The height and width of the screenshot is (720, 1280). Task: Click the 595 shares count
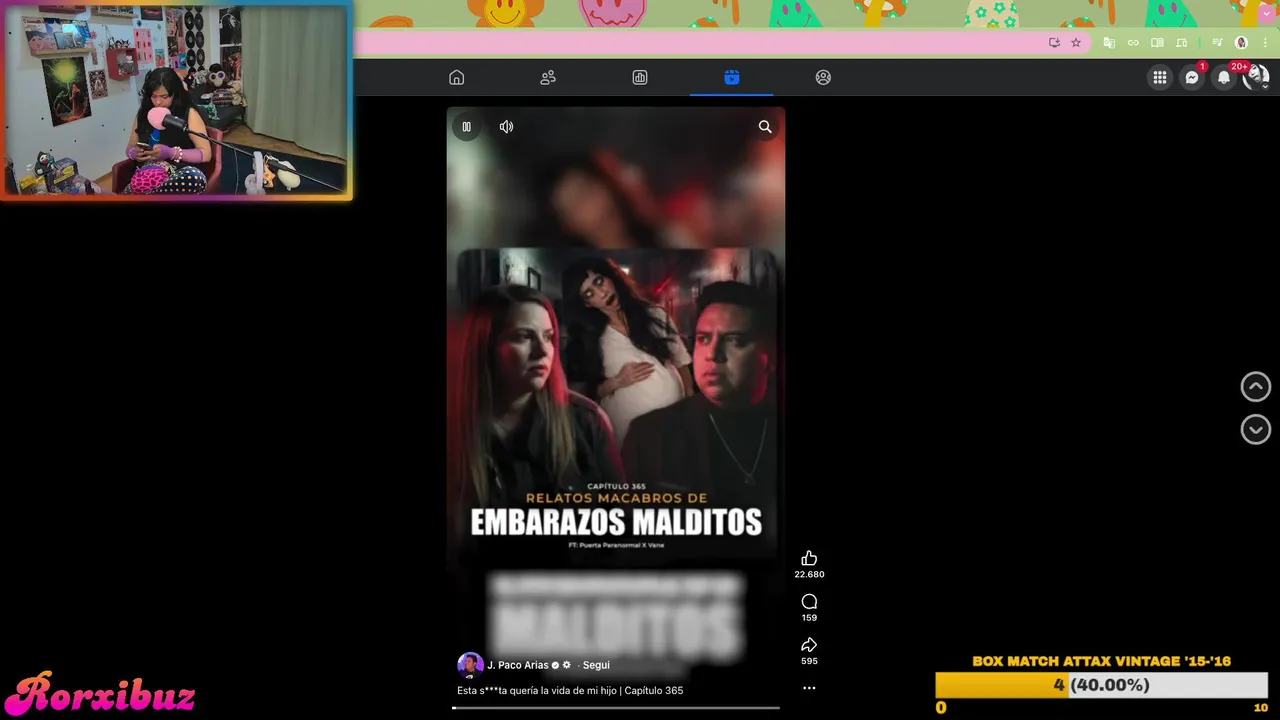(809, 661)
